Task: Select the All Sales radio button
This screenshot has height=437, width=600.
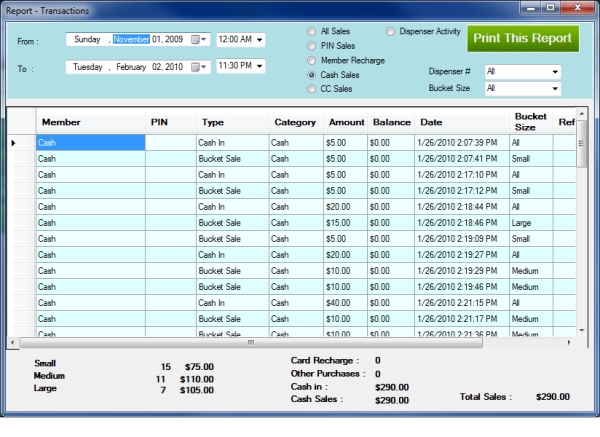Action: (x=312, y=32)
